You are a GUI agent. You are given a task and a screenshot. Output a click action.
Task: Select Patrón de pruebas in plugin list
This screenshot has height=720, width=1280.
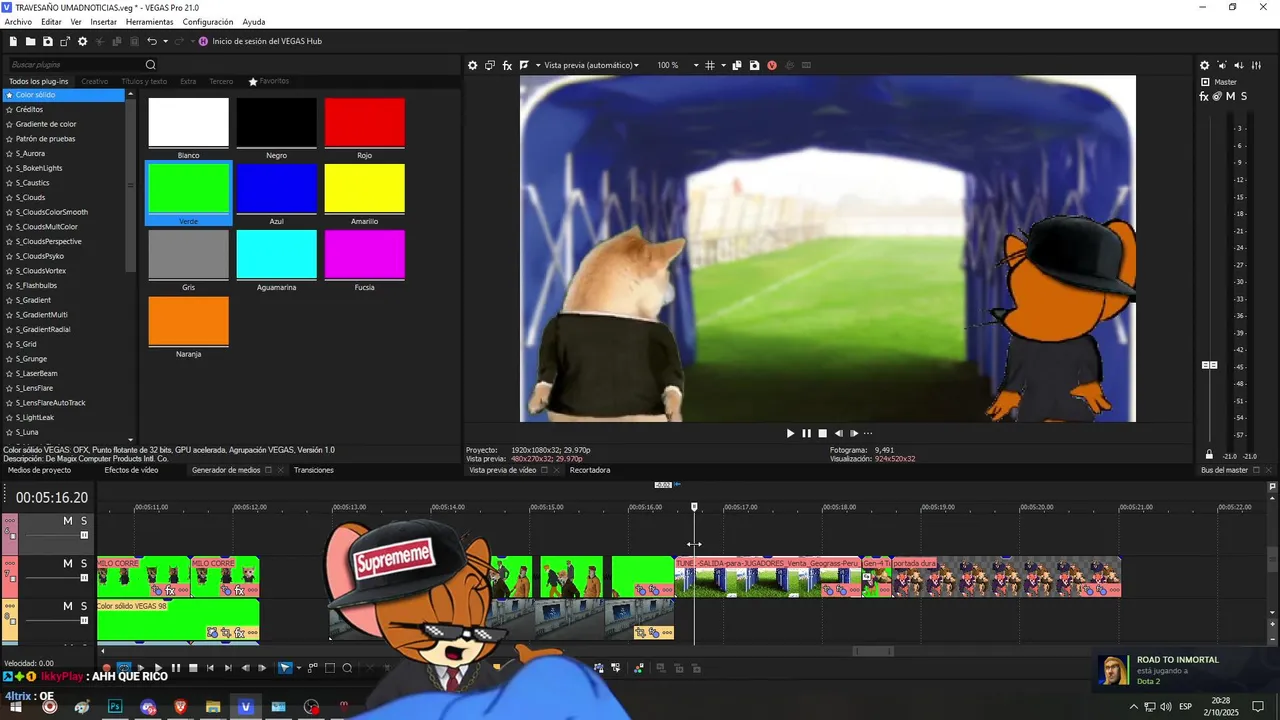click(x=45, y=139)
